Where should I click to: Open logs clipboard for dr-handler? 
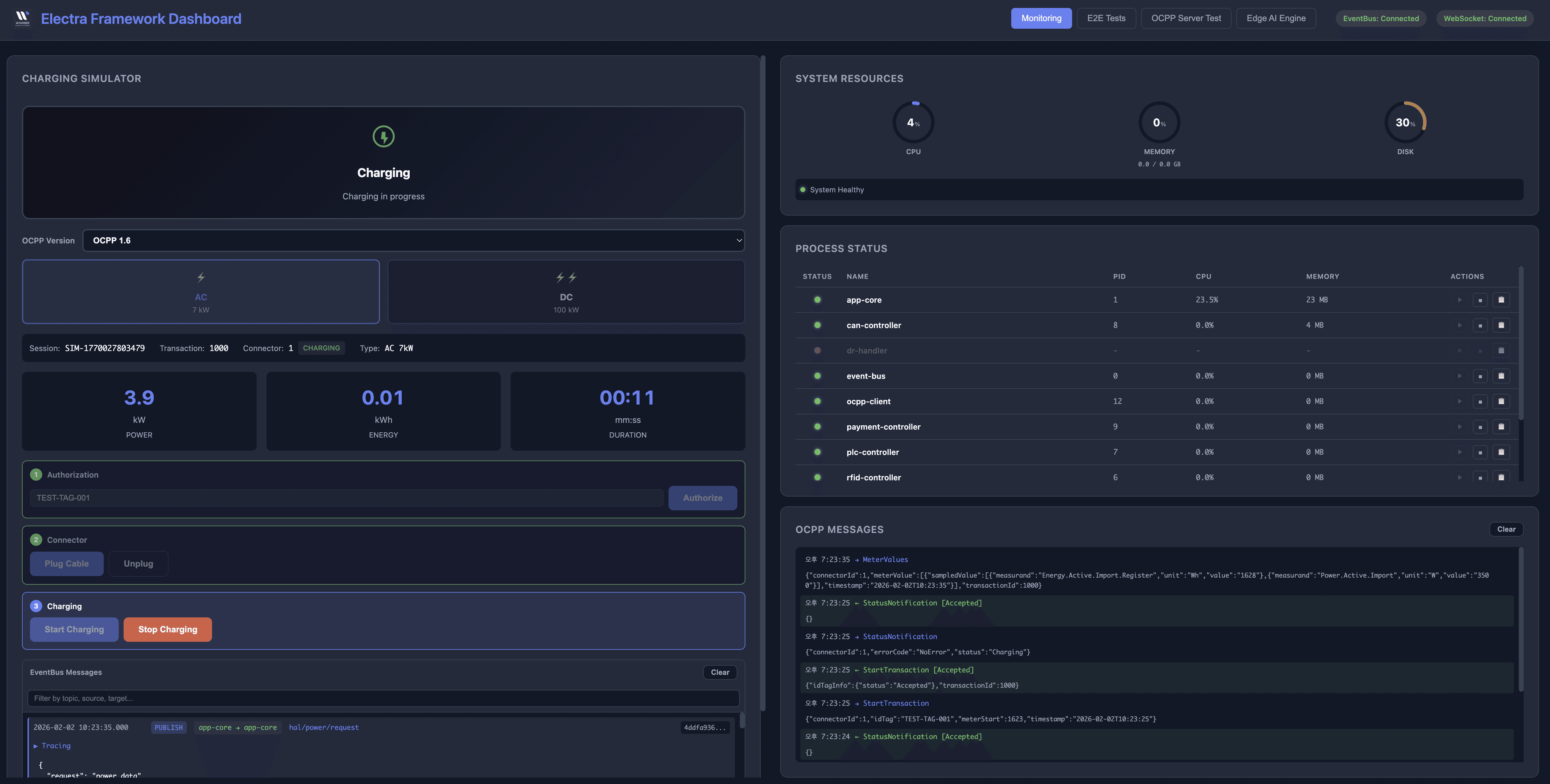point(1501,350)
